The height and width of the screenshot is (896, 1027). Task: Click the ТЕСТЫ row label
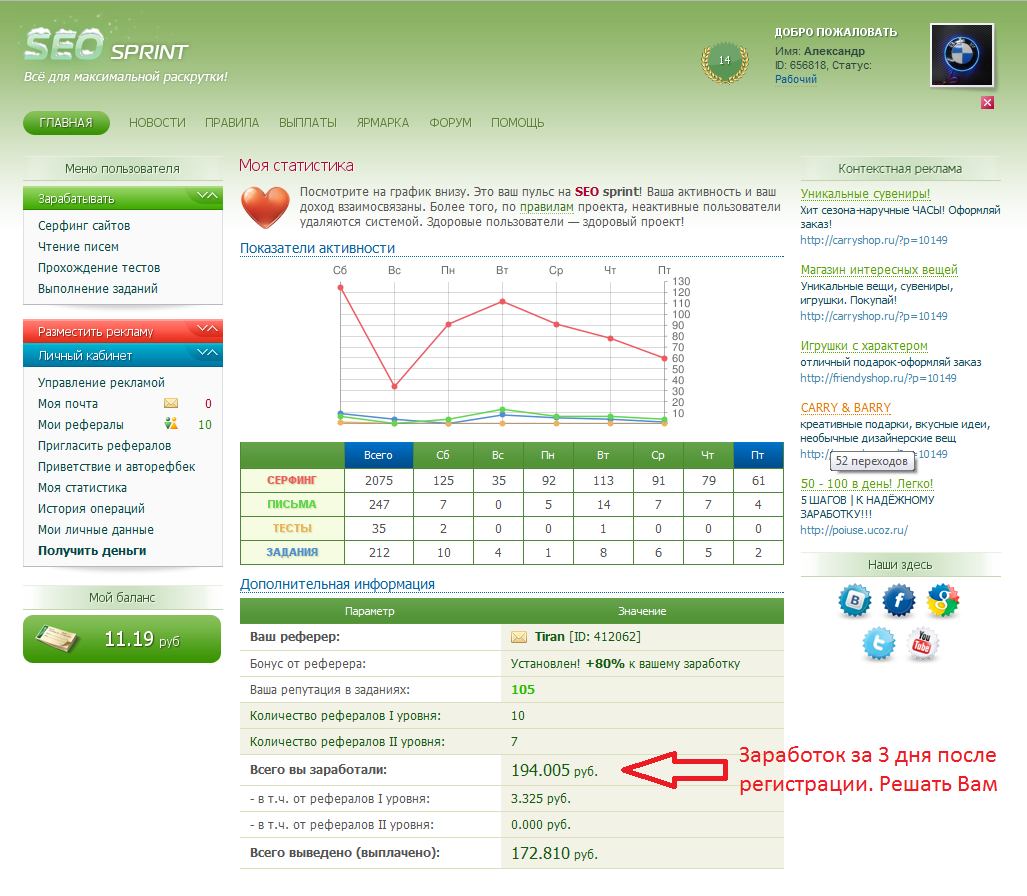point(292,528)
